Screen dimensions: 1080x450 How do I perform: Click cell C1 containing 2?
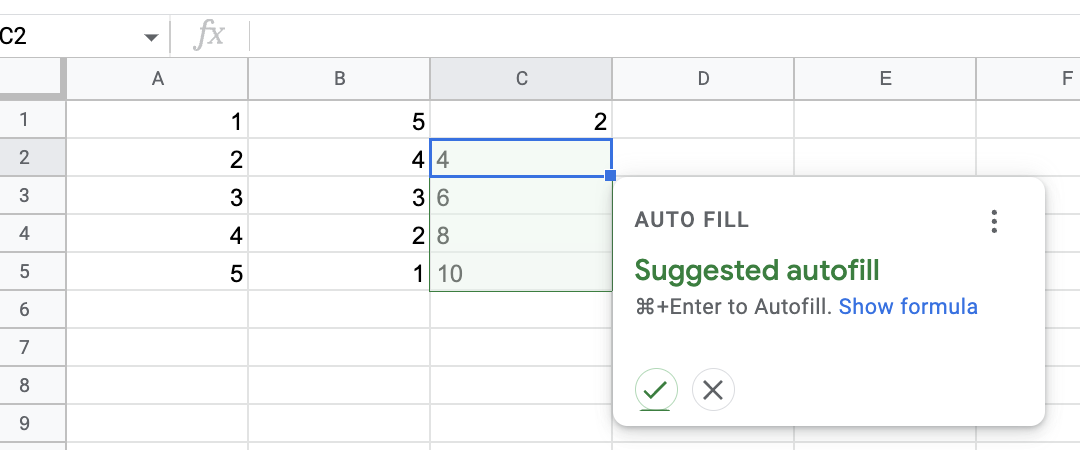tap(521, 120)
